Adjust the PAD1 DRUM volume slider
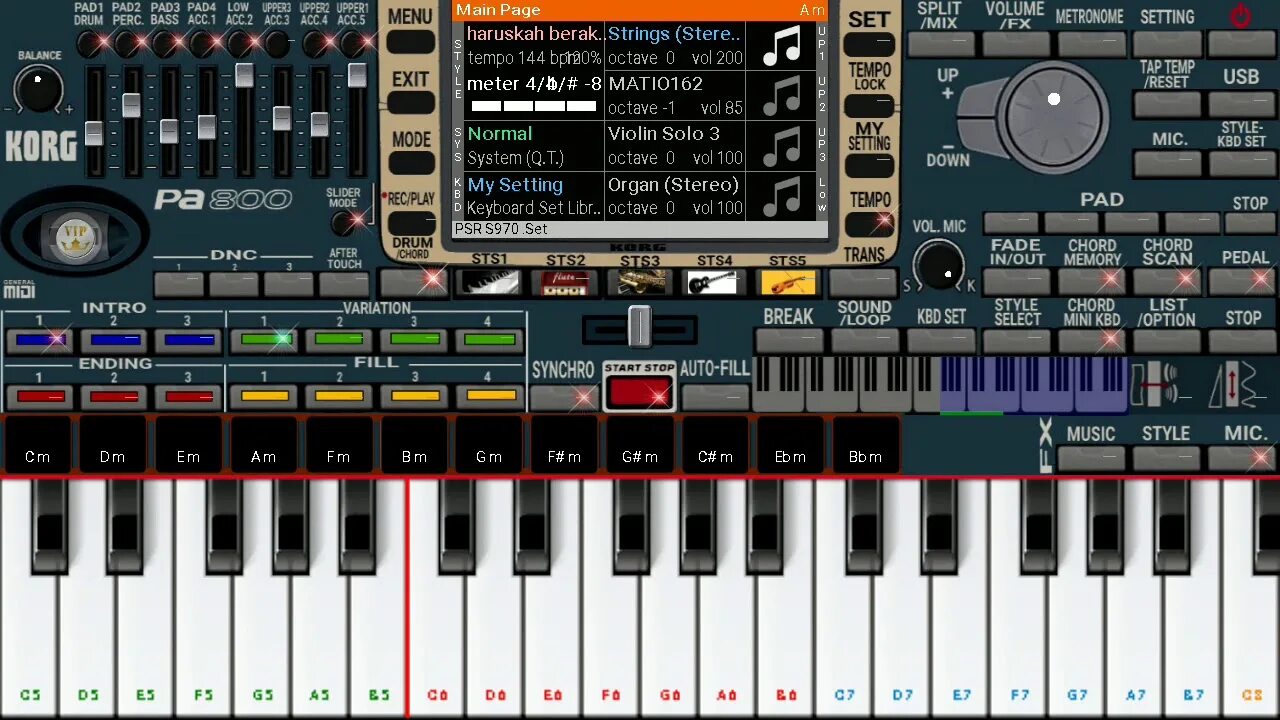1280x720 pixels. coord(93,132)
